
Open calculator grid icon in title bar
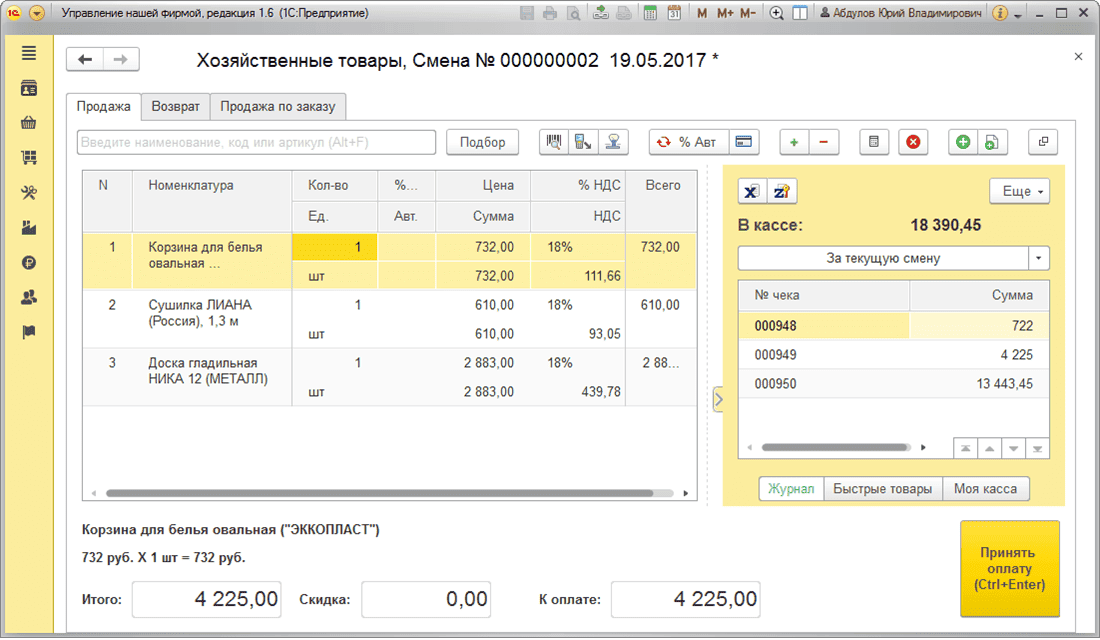click(650, 13)
